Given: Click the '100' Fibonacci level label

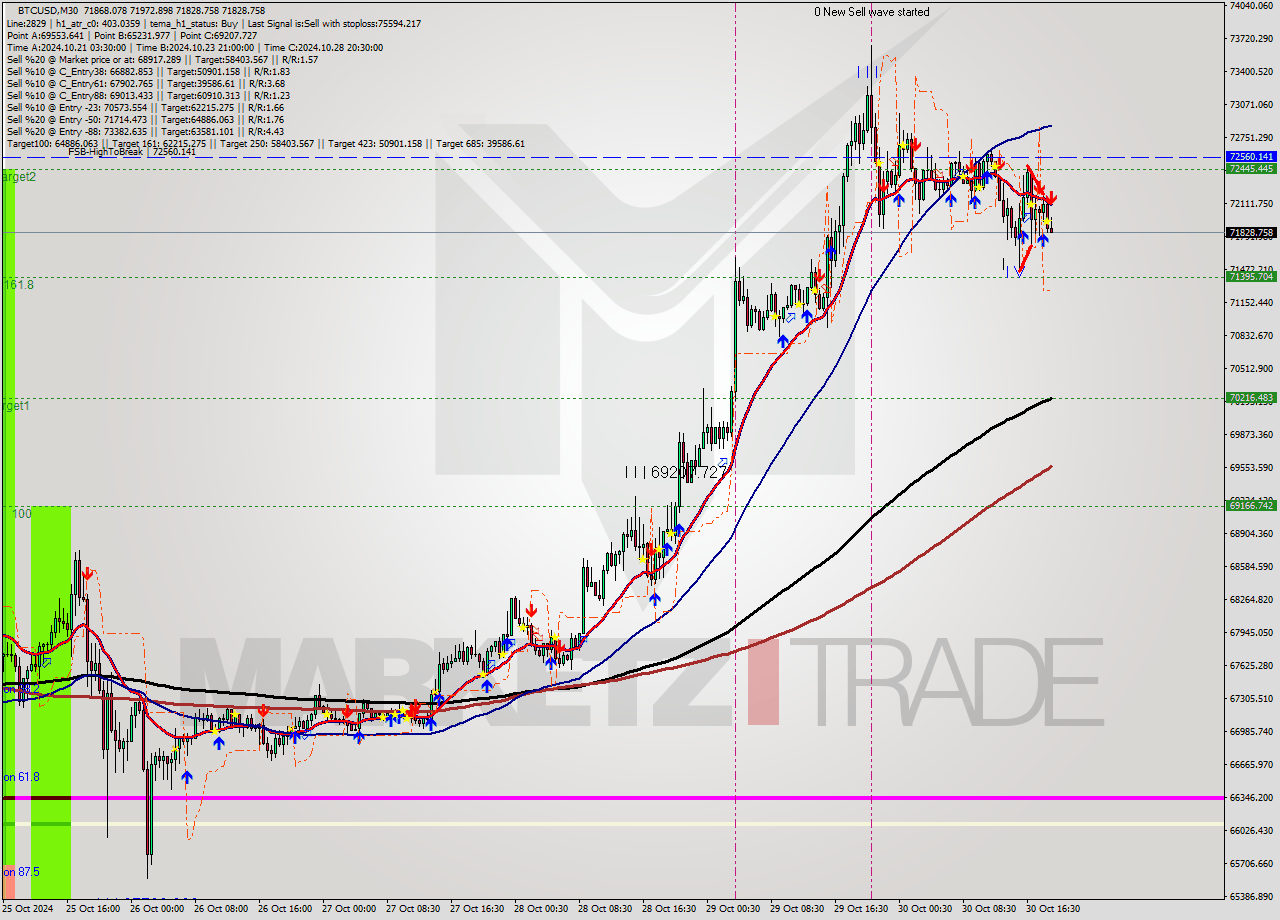Looking at the screenshot, I should pos(22,514).
